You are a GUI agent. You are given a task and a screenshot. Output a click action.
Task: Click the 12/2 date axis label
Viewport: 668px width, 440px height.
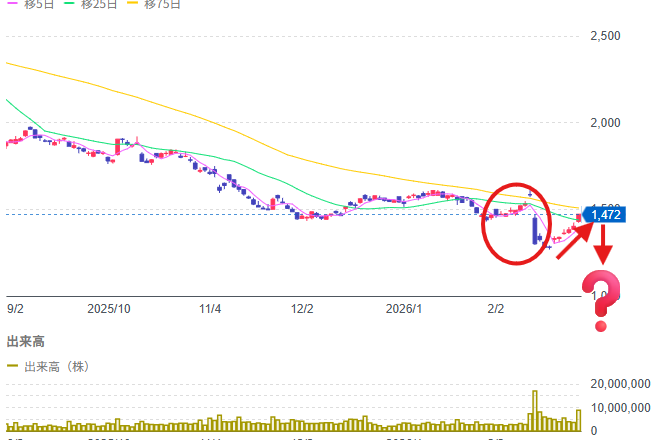point(302,310)
